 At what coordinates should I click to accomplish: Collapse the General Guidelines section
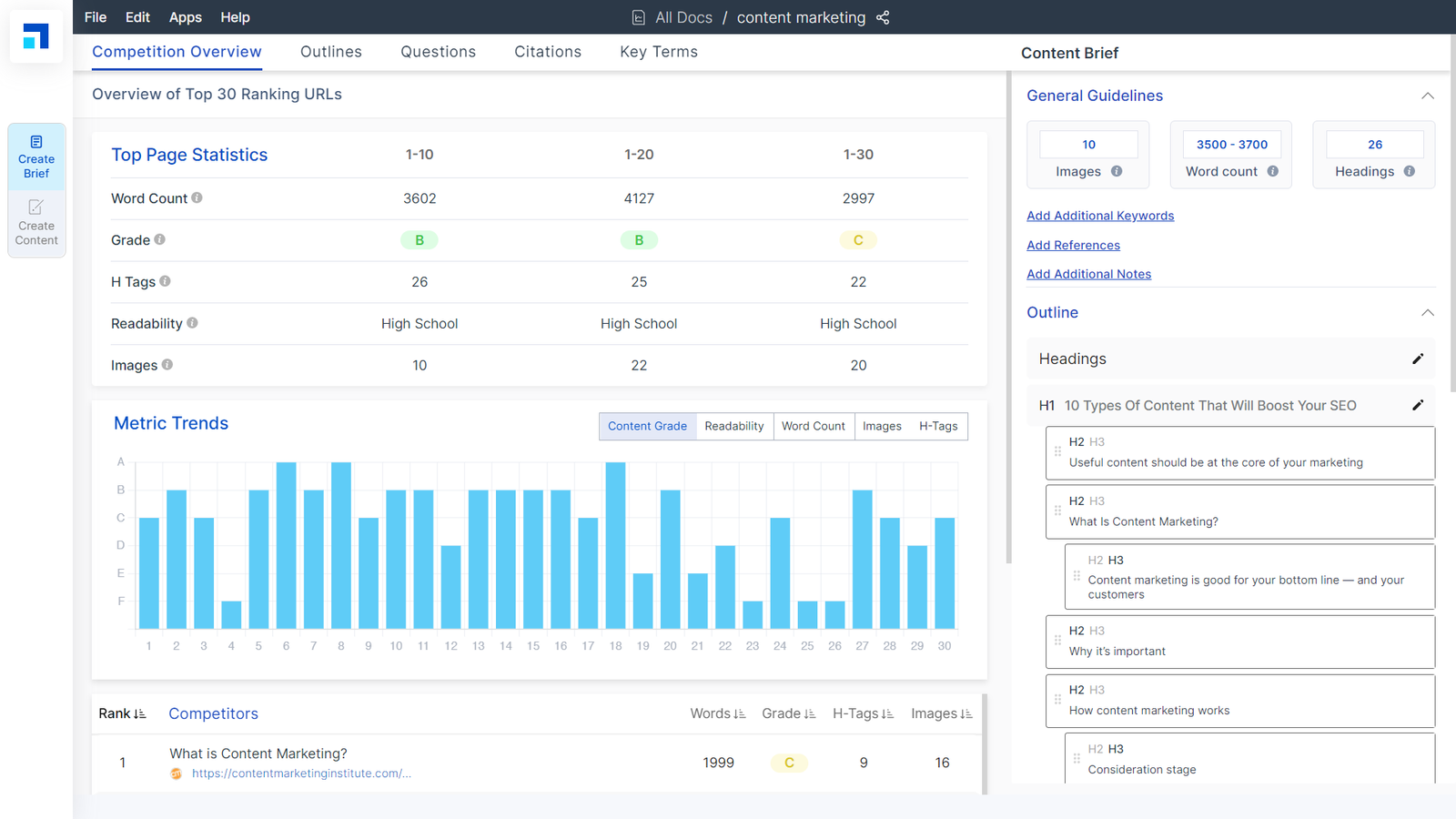point(1427,96)
